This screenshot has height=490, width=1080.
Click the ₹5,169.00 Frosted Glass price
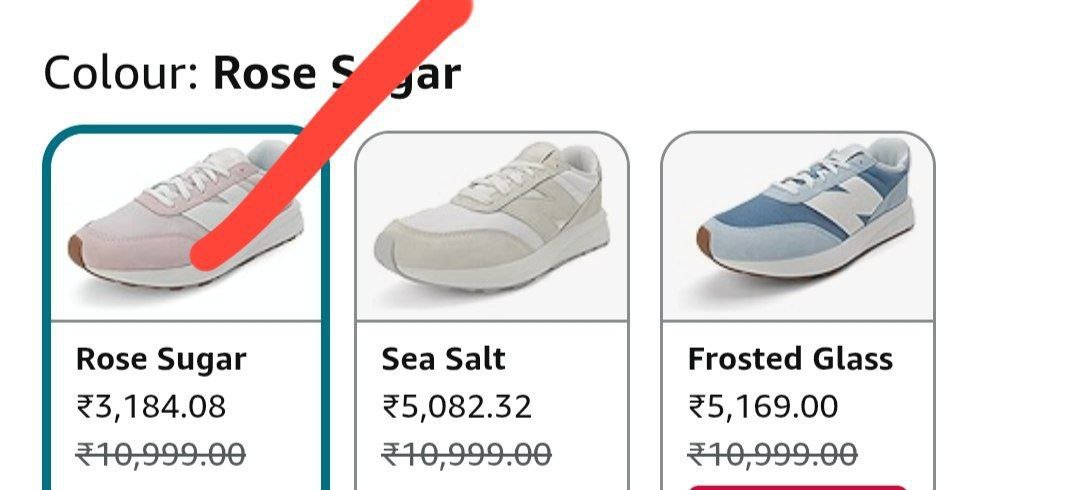tap(762, 407)
